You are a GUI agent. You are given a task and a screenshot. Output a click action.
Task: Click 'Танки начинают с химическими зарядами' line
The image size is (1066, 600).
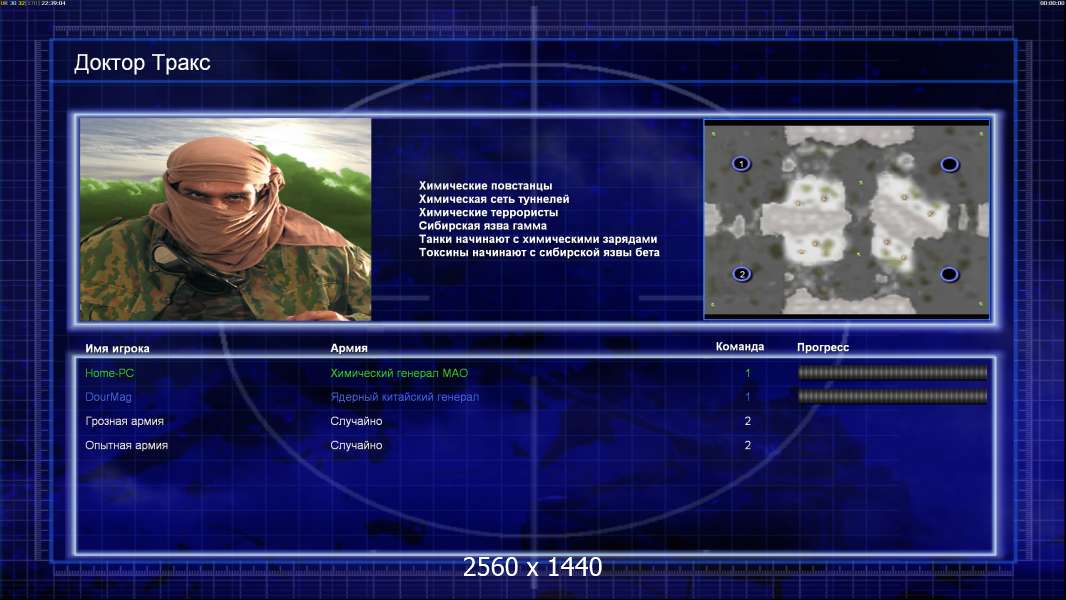tap(538, 239)
